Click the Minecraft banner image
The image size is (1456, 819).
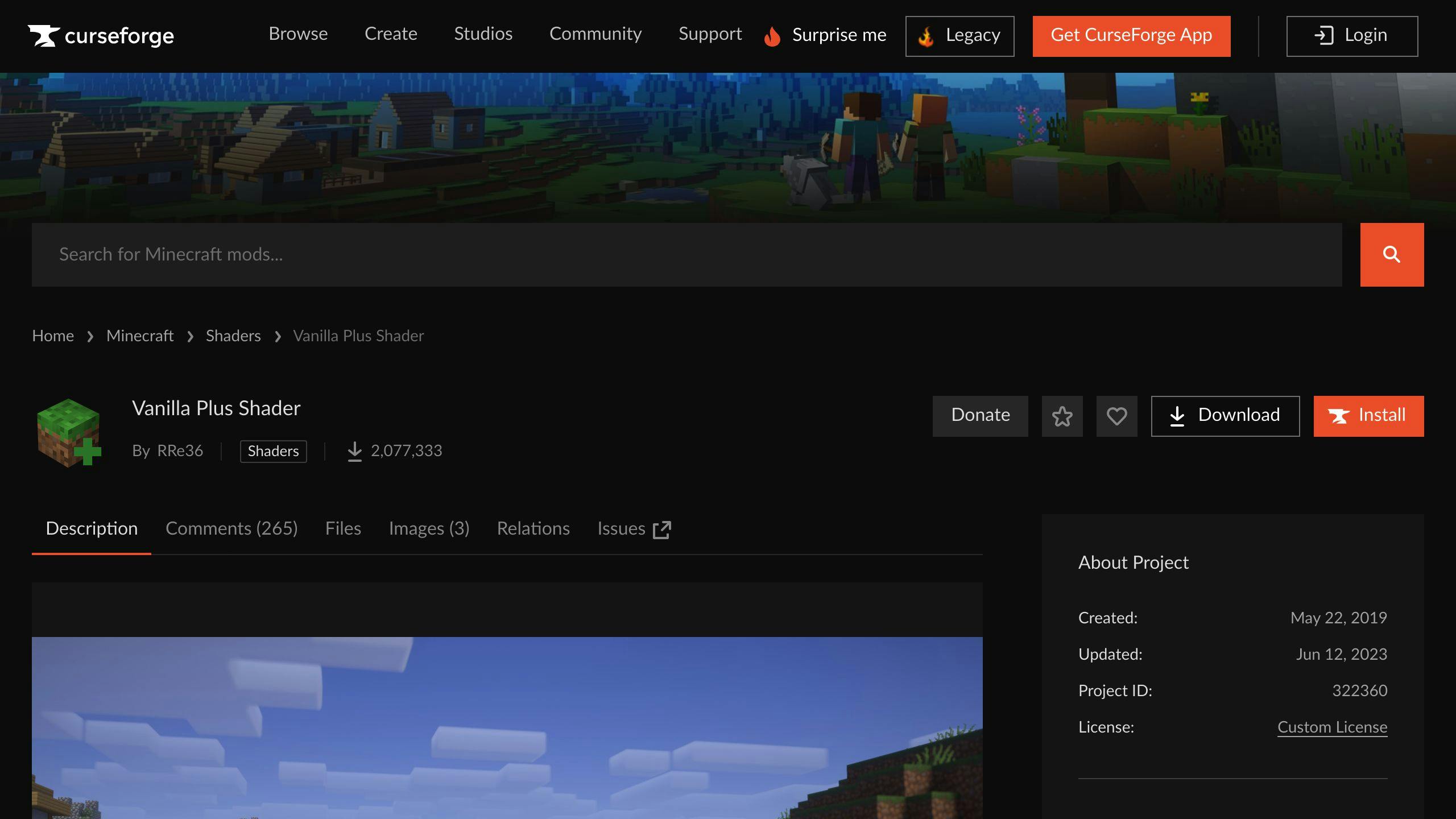pyautogui.click(x=728, y=147)
